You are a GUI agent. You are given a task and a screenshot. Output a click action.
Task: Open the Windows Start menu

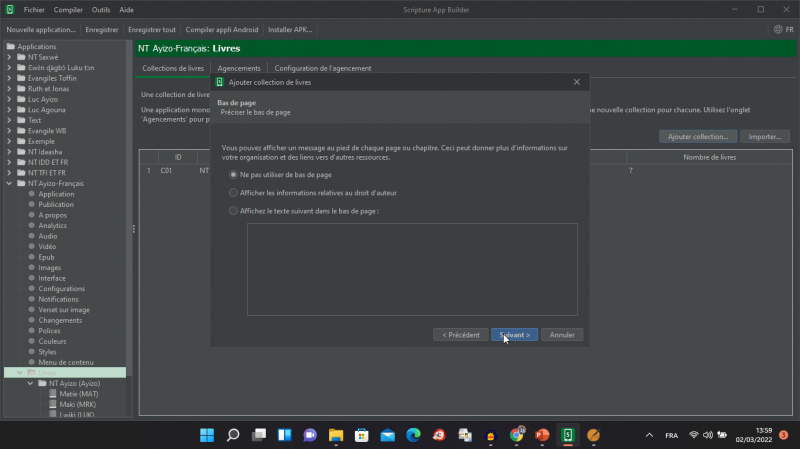tap(207, 435)
